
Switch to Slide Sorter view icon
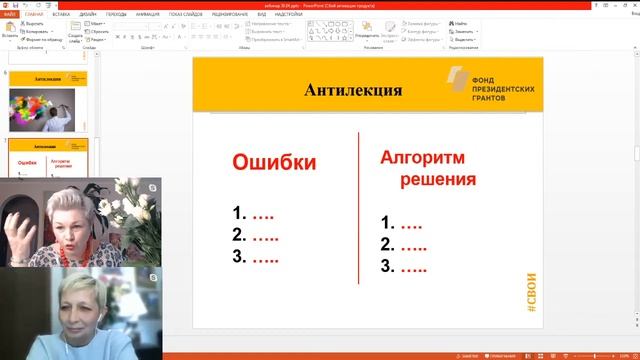pyautogui.click(x=540, y=356)
